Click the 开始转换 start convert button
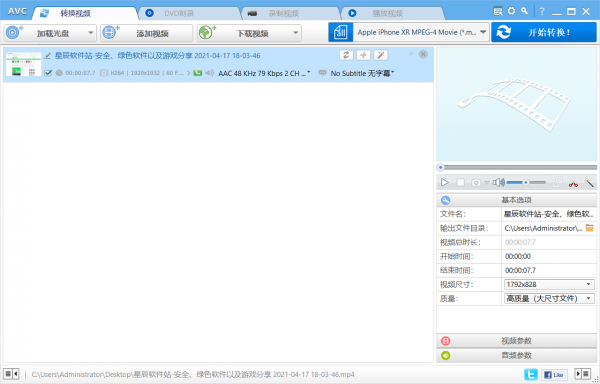 (544, 32)
